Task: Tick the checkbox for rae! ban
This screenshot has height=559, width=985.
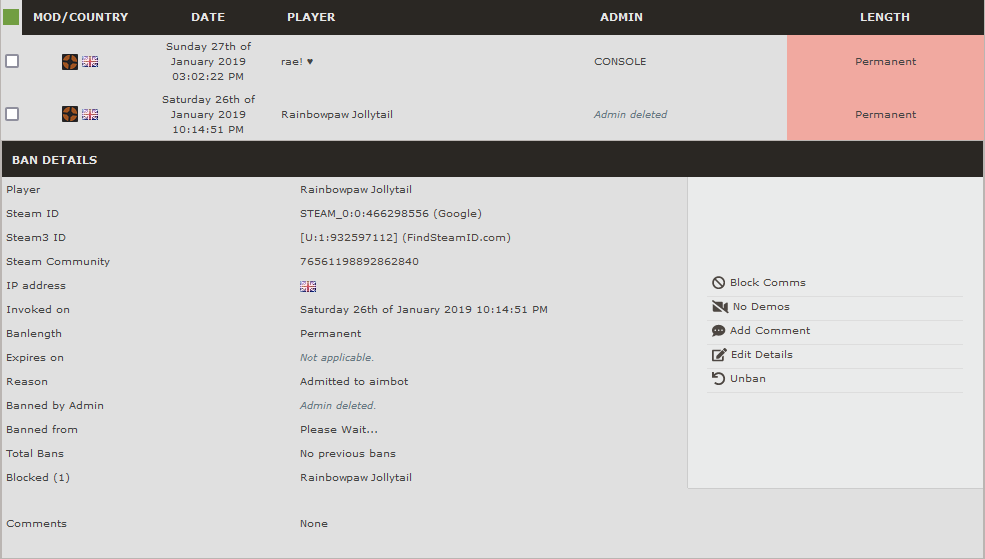Action: pyautogui.click(x=12, y=61)
